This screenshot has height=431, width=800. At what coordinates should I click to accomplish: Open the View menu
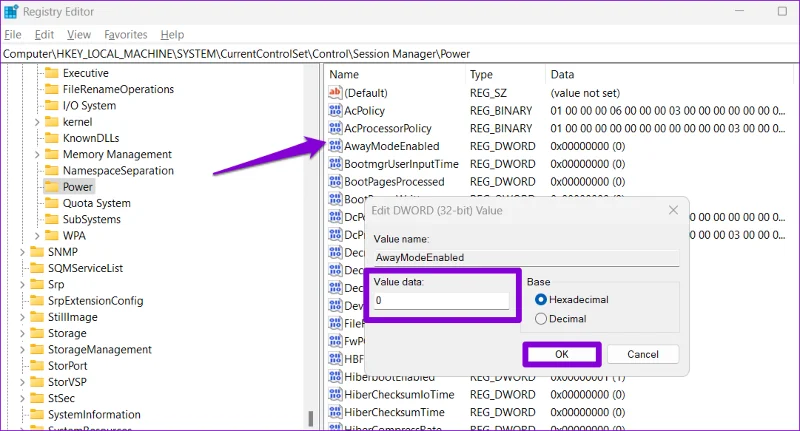tap(79, 35)
